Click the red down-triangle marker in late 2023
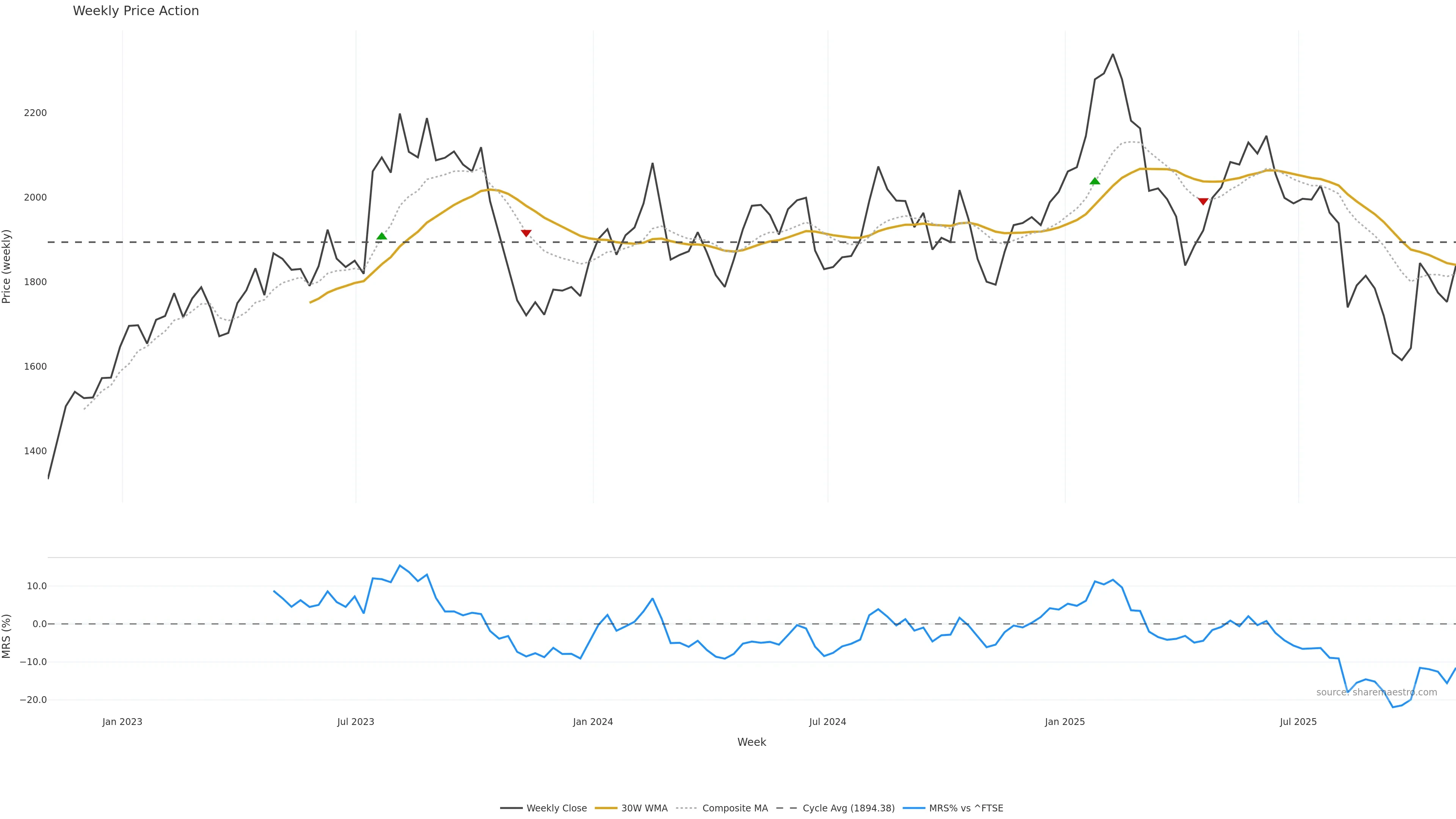Screen dimensions: 1456x819 [x=526, y=233]
